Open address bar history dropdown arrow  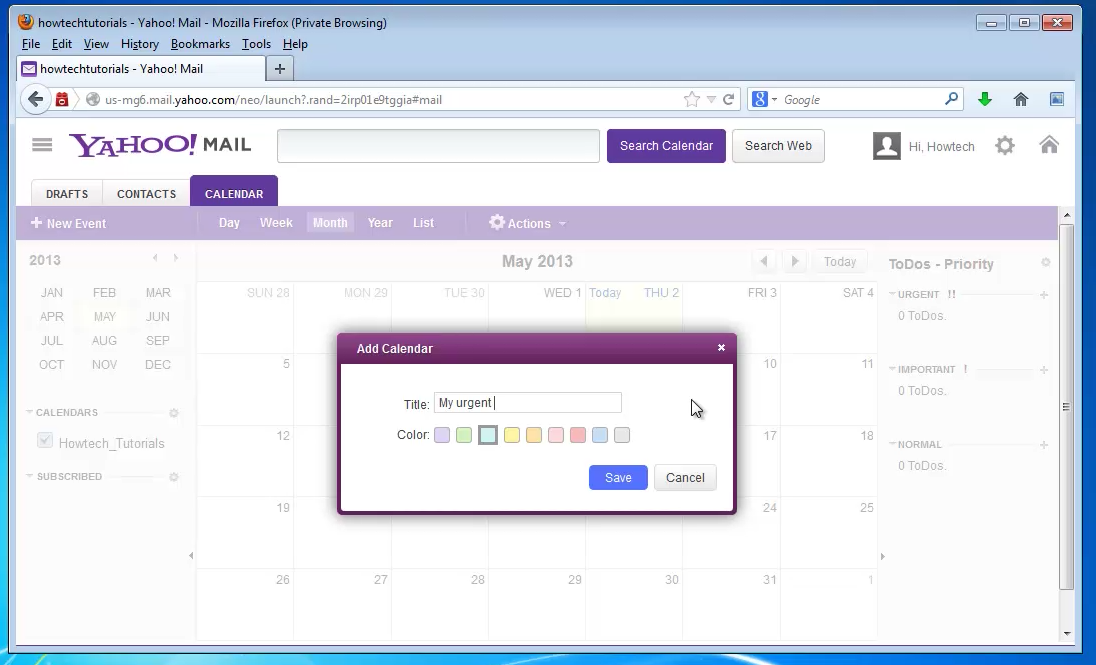[x=711, y=100]
